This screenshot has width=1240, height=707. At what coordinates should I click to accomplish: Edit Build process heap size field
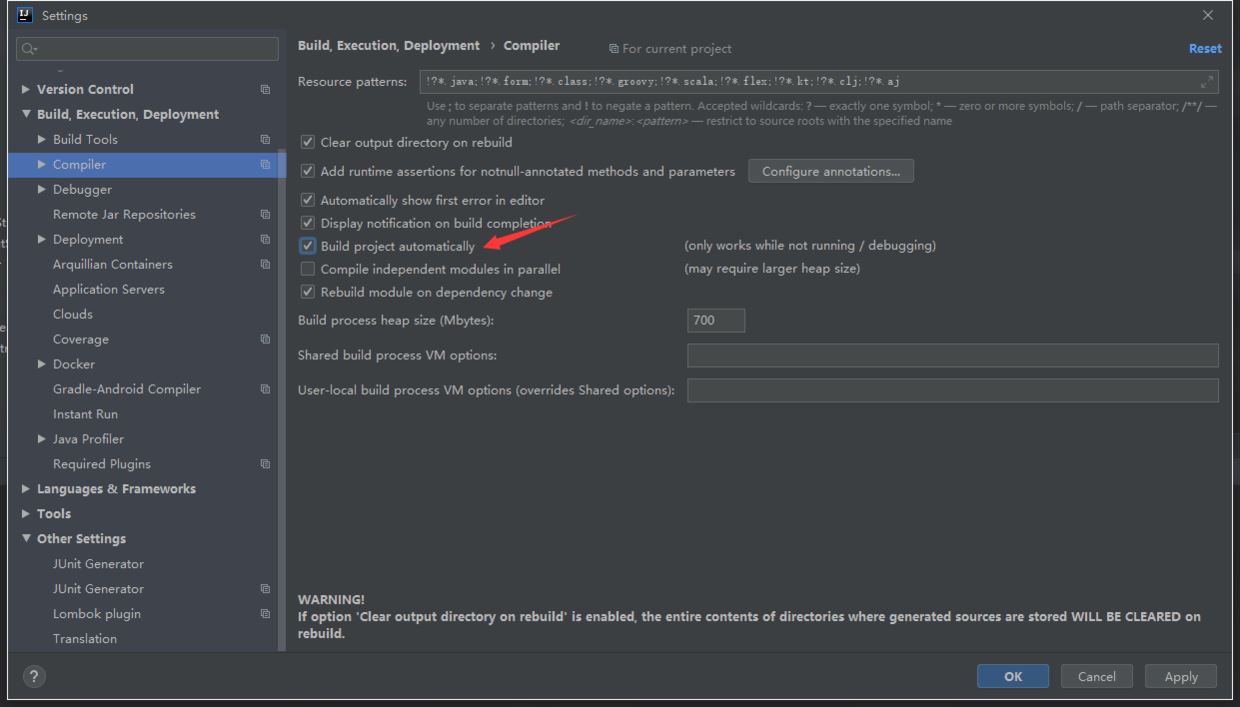pyautogui.click(x=716, y=321)
